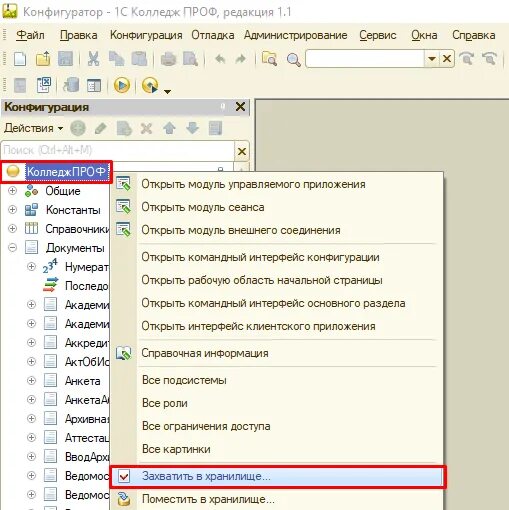This screenshot has width=509, height=510.
Task: Click the update database configuration cylinder icon
Action: point(71,85)
